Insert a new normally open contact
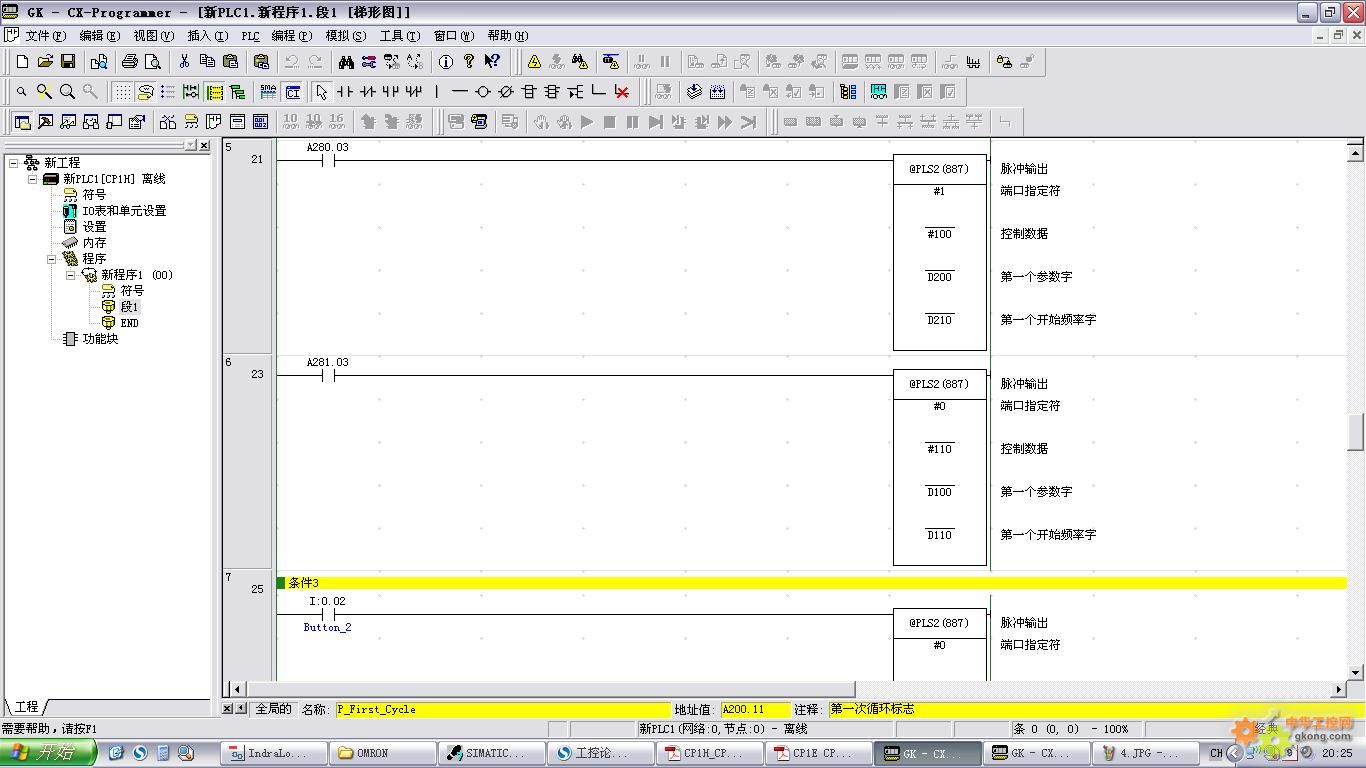 pyautogui.click(x=344, y=92)
